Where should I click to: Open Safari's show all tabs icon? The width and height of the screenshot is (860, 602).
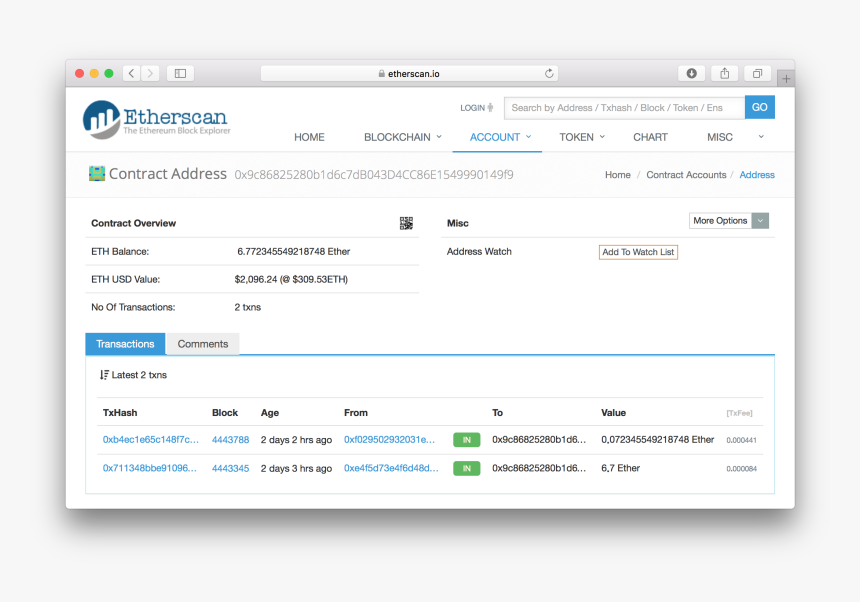point(757,73)
